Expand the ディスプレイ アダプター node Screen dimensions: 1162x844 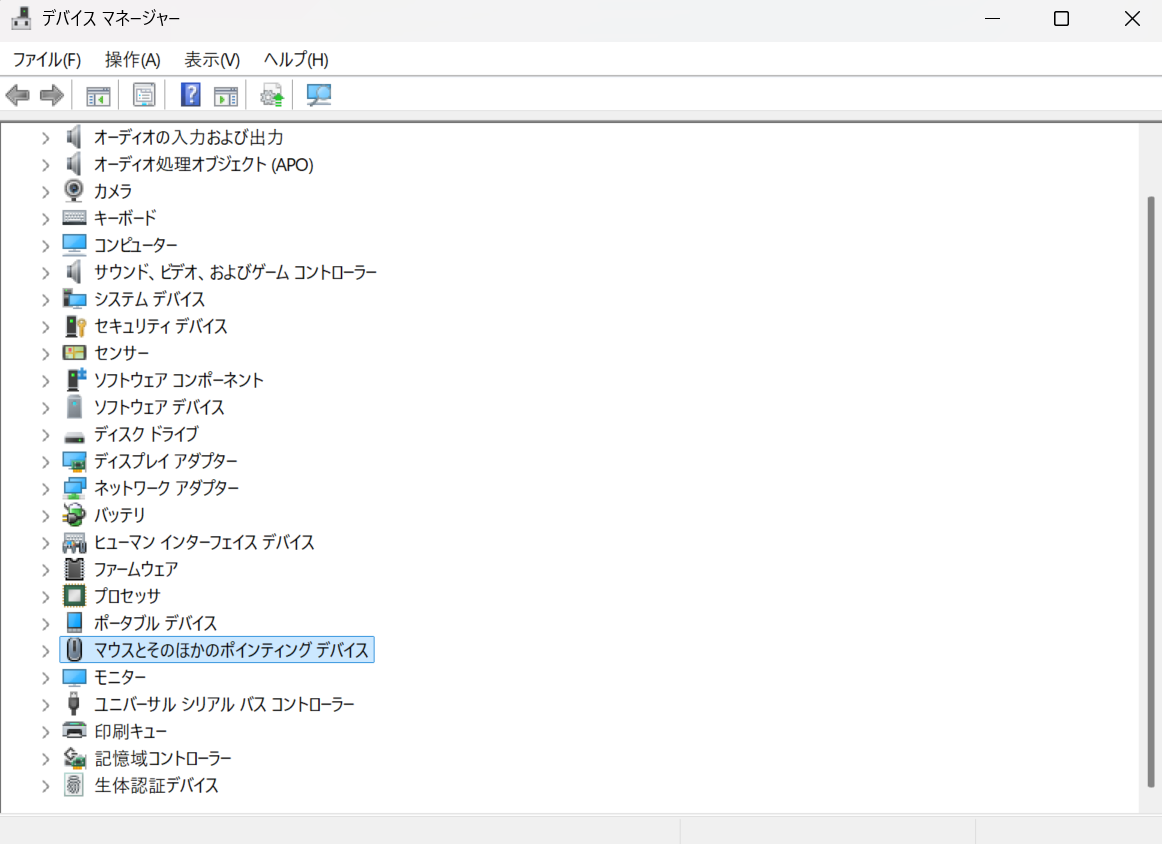coord(45,461)
